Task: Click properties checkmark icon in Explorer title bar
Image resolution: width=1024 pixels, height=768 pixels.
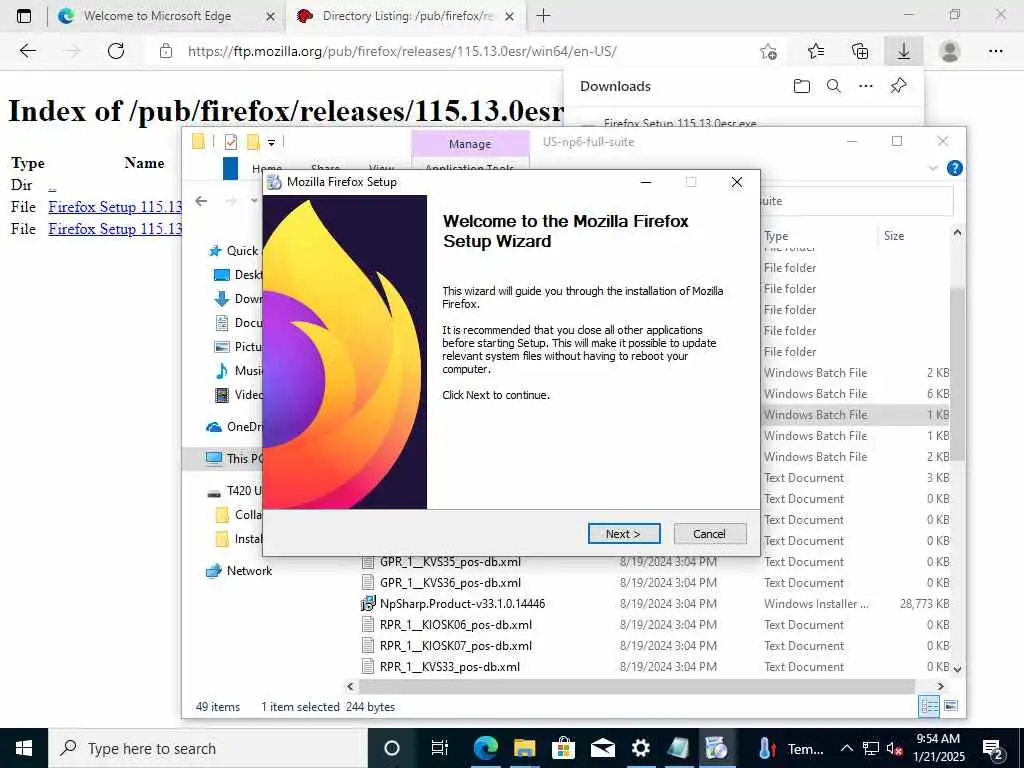Action: 231,142
